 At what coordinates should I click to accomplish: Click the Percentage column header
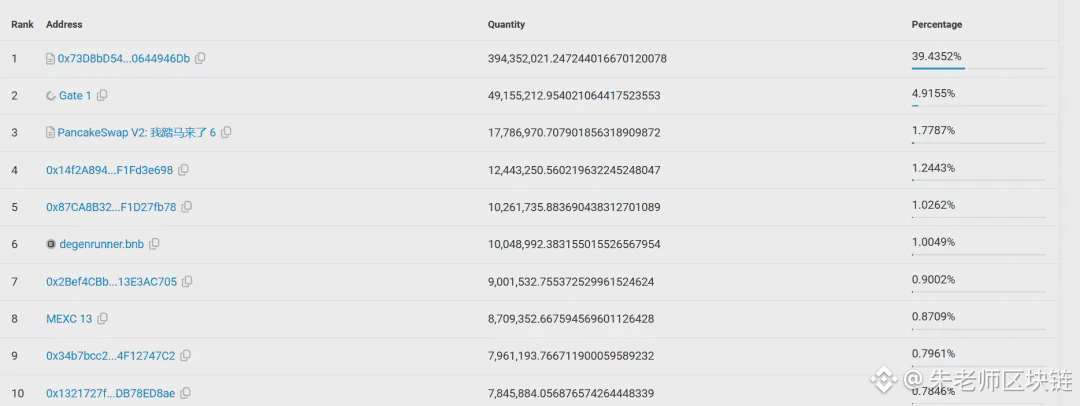click(x=936, y=24)
